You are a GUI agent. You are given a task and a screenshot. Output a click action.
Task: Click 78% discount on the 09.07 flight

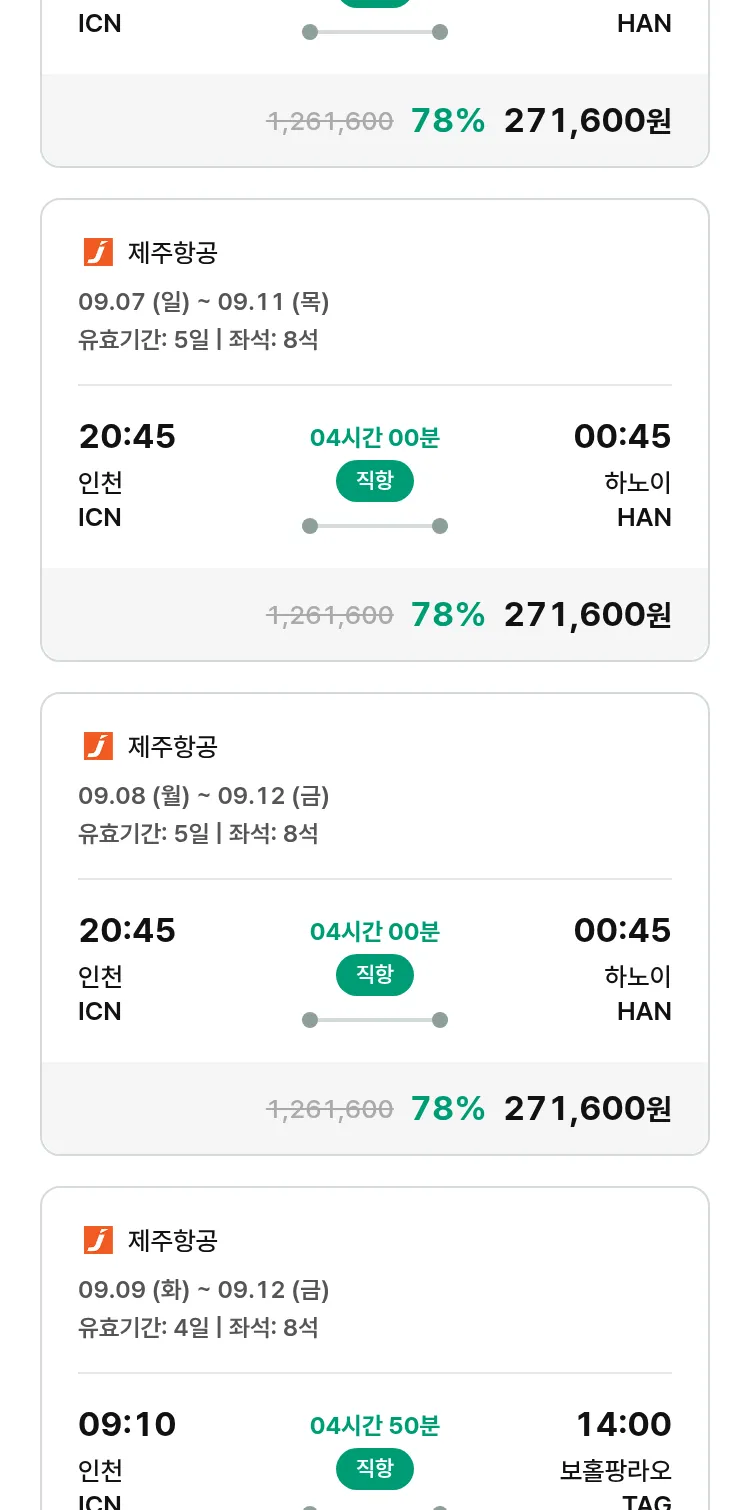(447, 614)
